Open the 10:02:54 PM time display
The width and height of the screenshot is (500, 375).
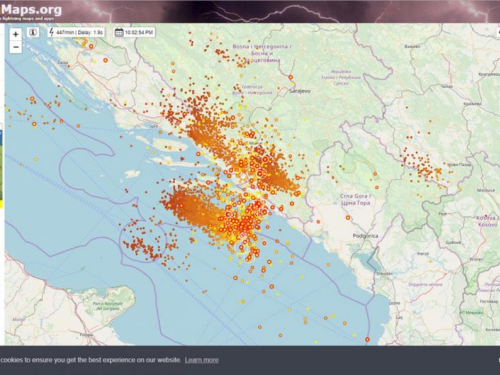coord(134,32)
